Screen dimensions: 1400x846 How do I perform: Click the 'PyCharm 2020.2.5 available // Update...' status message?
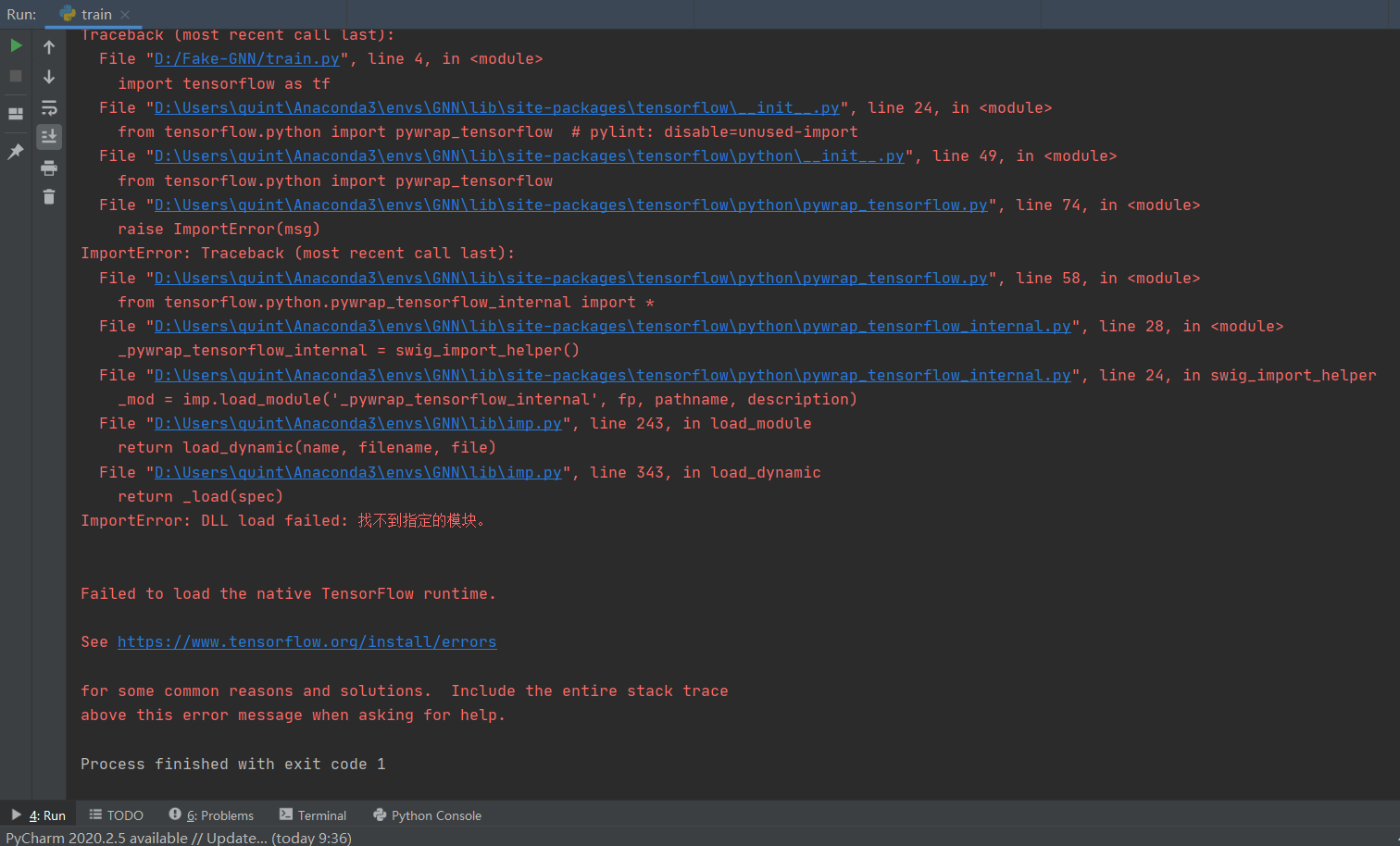pos(179,838)
